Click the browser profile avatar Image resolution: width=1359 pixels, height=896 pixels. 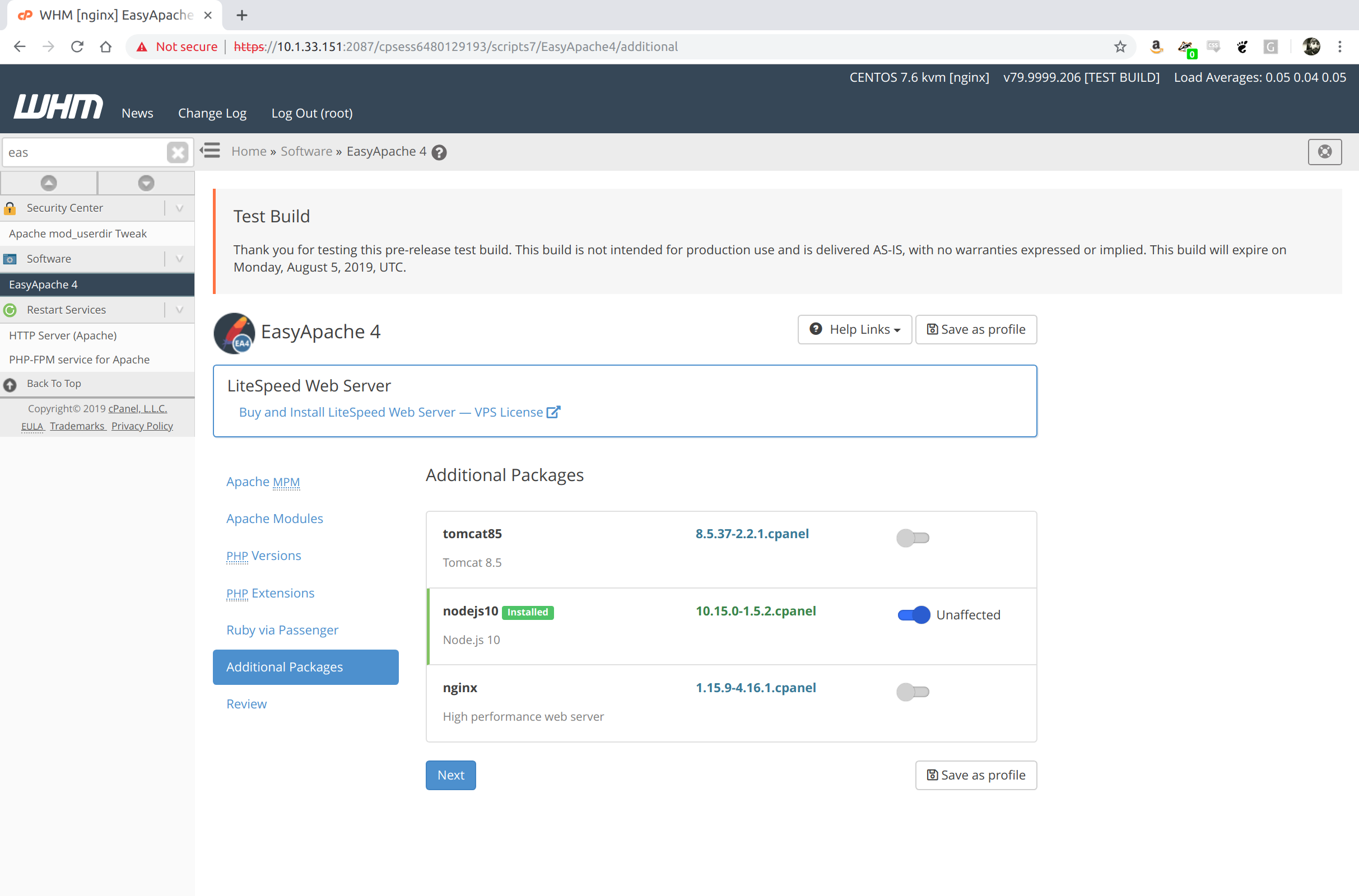(x=1311, y=47)
